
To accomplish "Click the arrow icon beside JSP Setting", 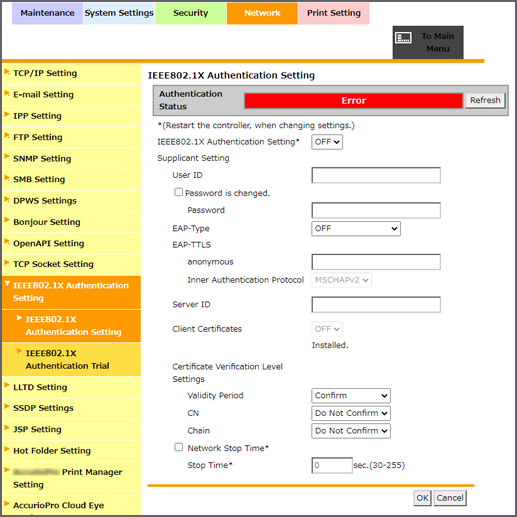I will (x=7, y=428).
